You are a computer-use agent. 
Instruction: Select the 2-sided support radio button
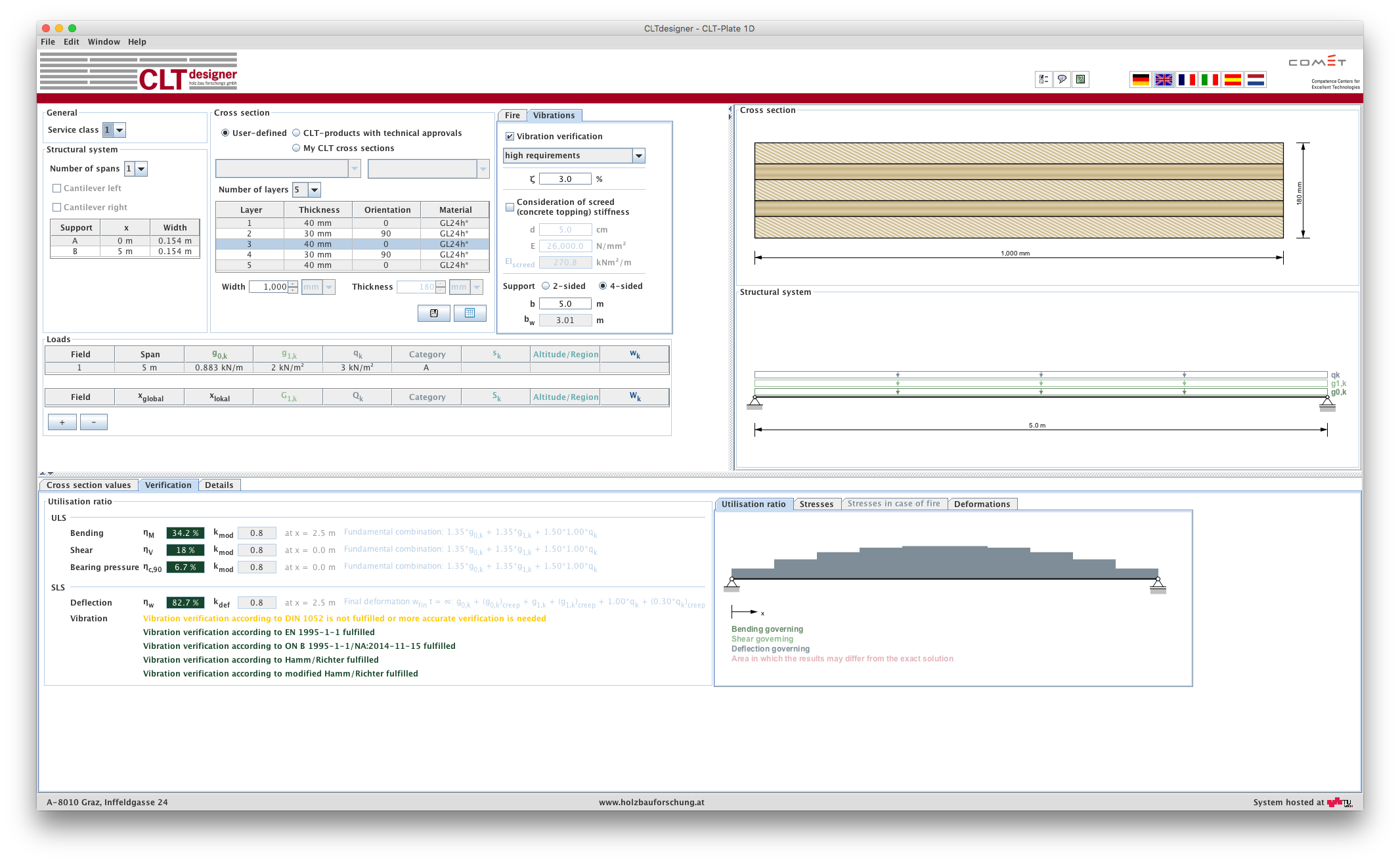[x=546, y=286]
